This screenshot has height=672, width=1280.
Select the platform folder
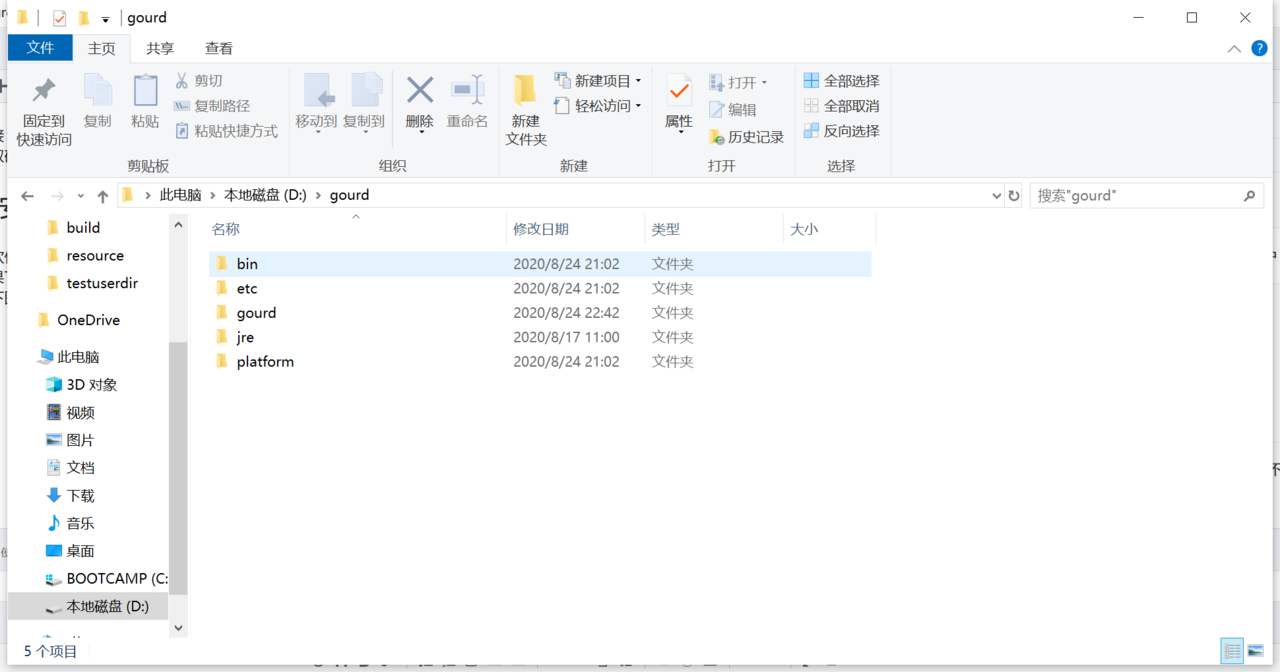(x=540, y=361)
